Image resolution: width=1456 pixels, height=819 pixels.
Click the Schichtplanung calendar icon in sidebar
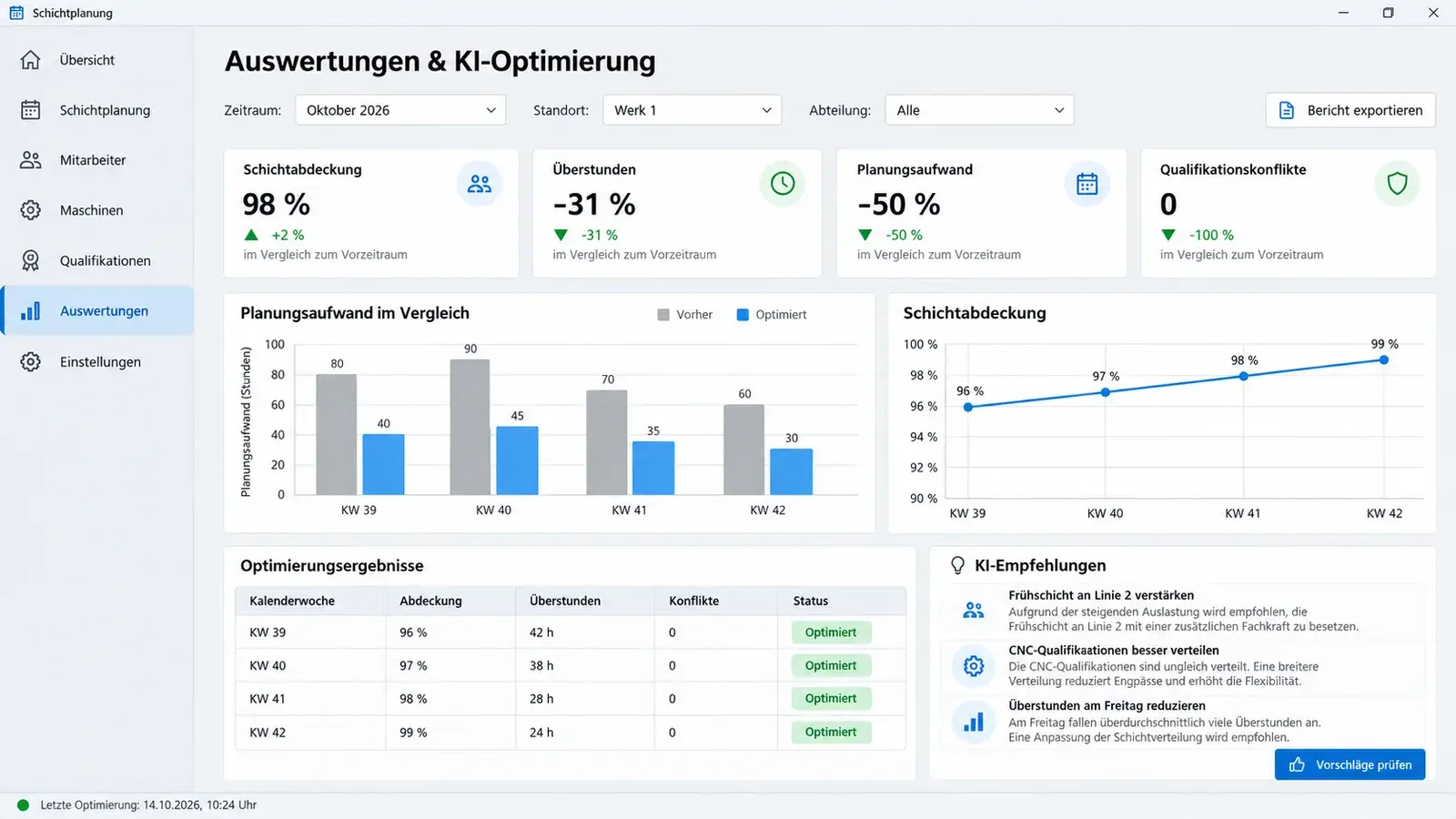point(30,110)
